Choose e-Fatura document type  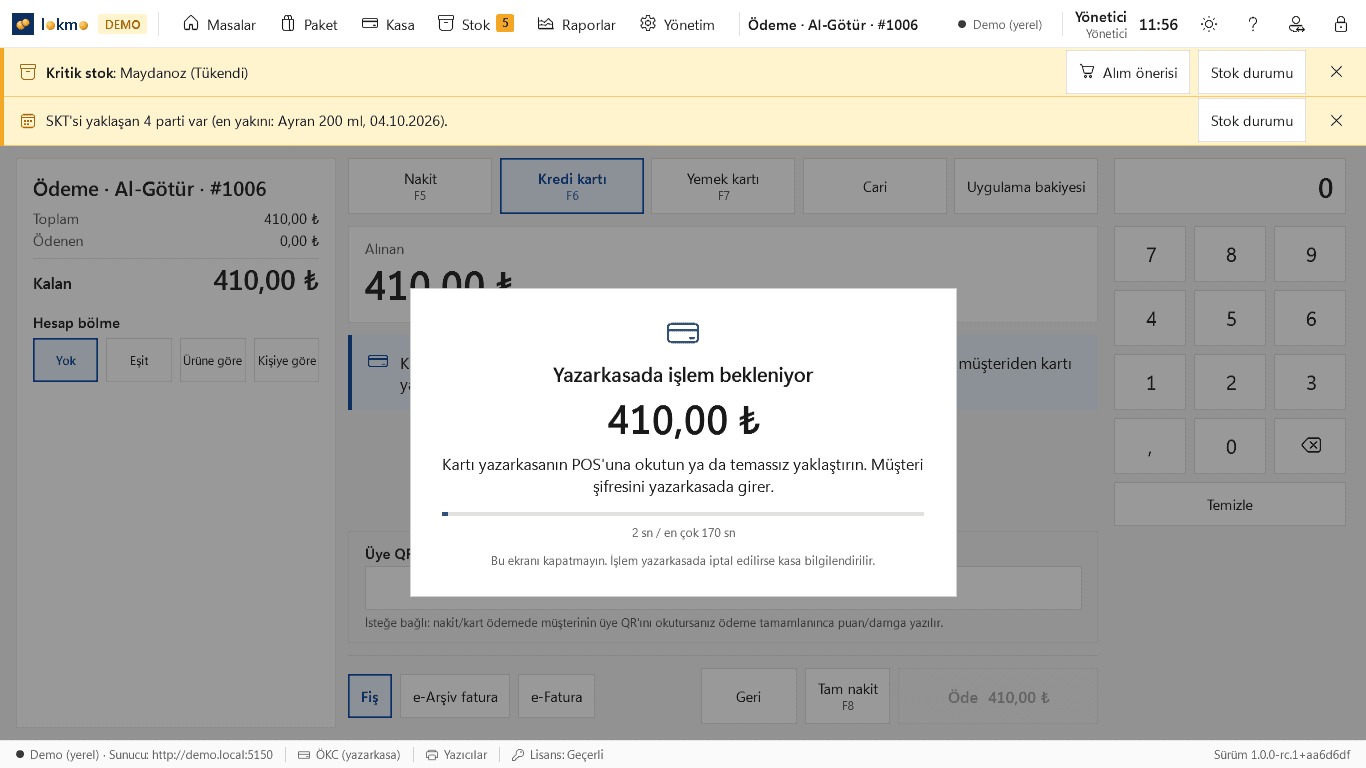coord(557,696)
